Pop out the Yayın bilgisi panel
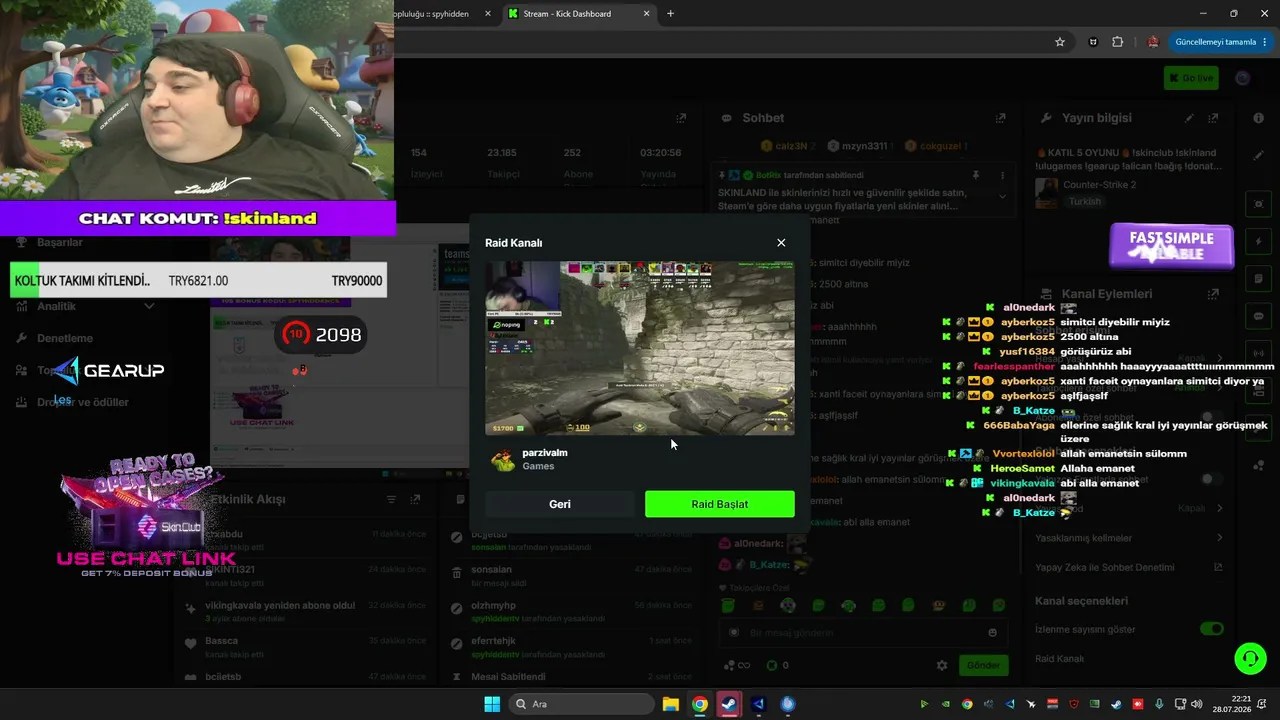Viewport: 1280px width, 720px height. pyautogui.click(x=1213, y=118)
